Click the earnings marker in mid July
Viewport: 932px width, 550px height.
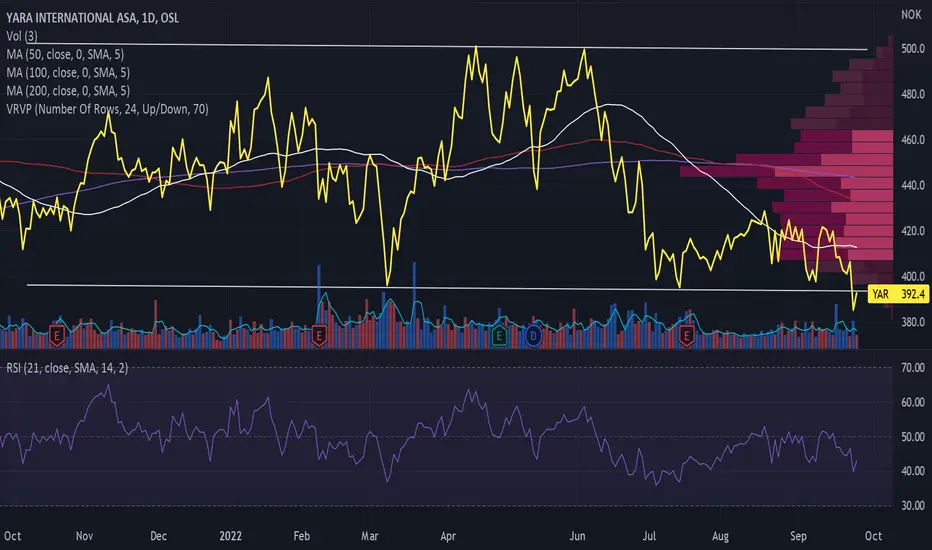pos(687,337)
